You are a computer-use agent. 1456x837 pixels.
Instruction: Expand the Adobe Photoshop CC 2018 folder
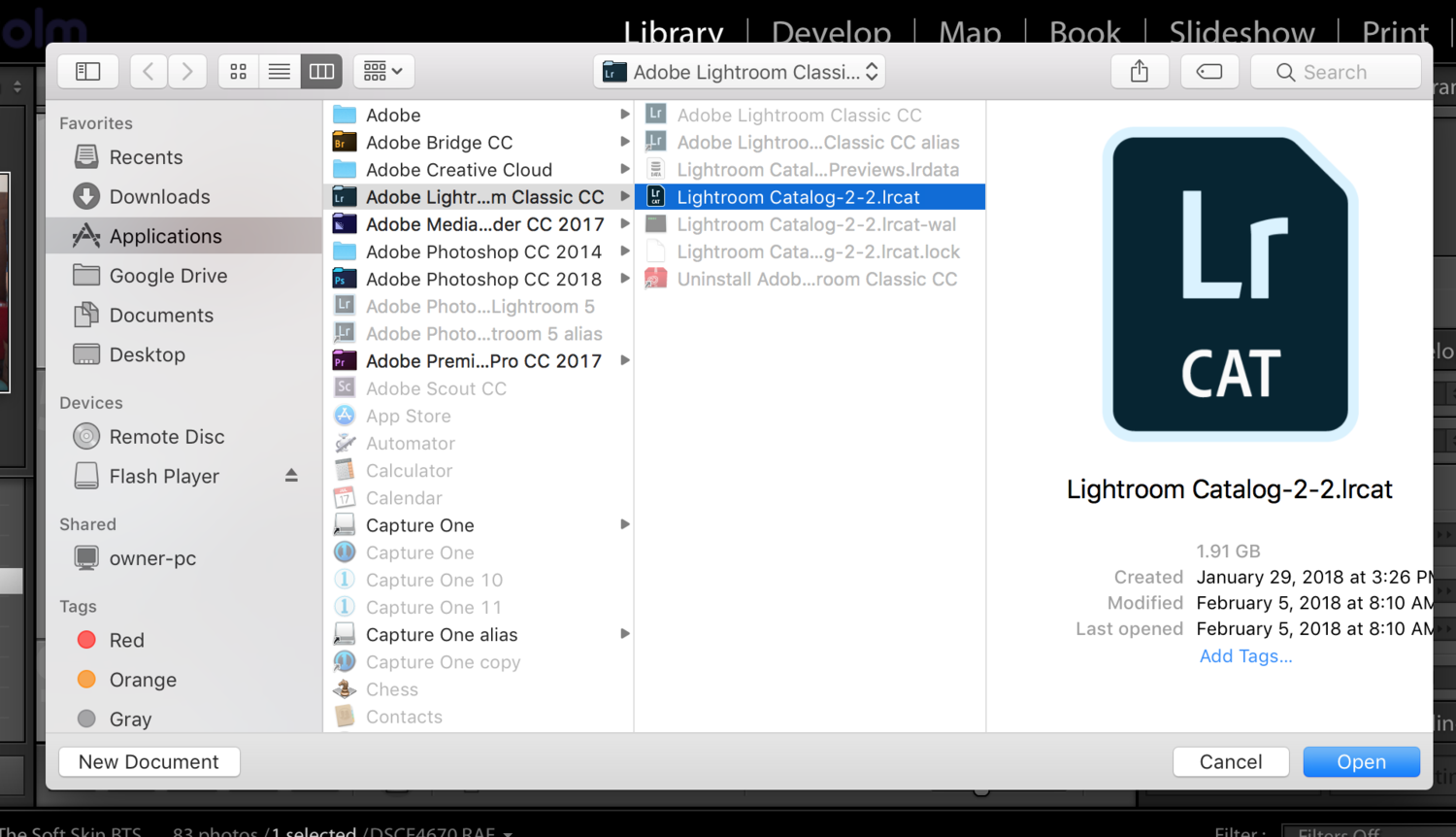(x=625, y=280)
